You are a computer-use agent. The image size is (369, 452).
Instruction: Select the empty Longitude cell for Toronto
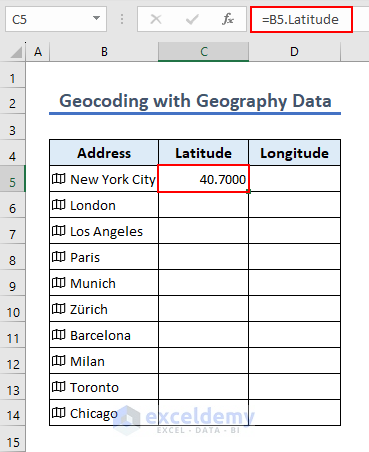(x=294, y=387)
